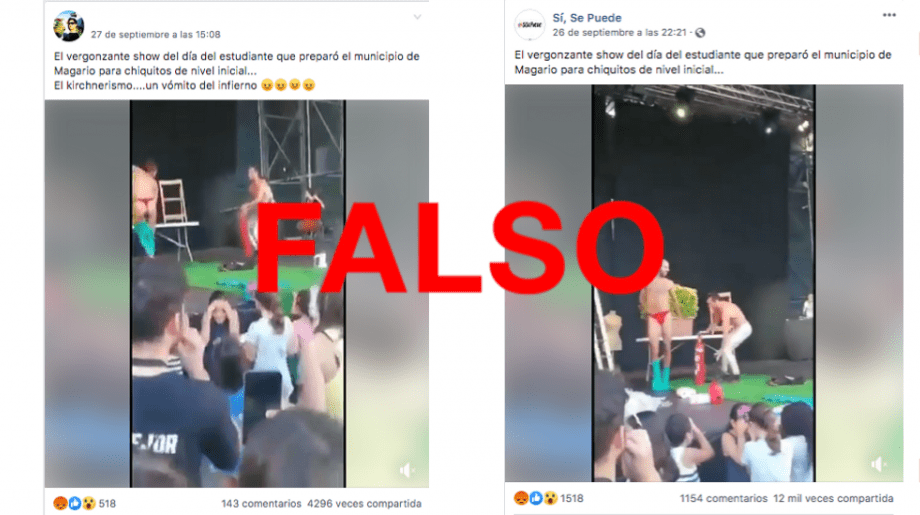This screenshot has height=515, width=920.
Task: Open the 143 comentarios link
Action: (261, 503)
